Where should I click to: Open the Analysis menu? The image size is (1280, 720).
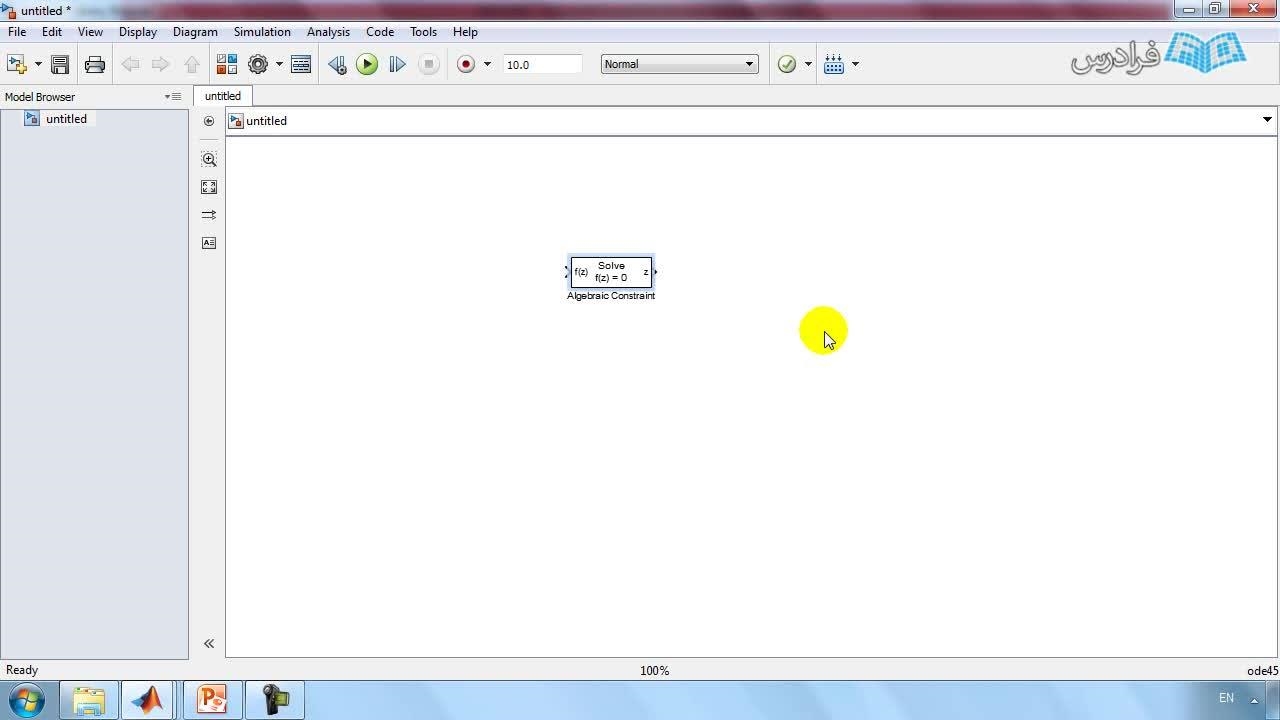pyautogui.click(x=328, y=32)
